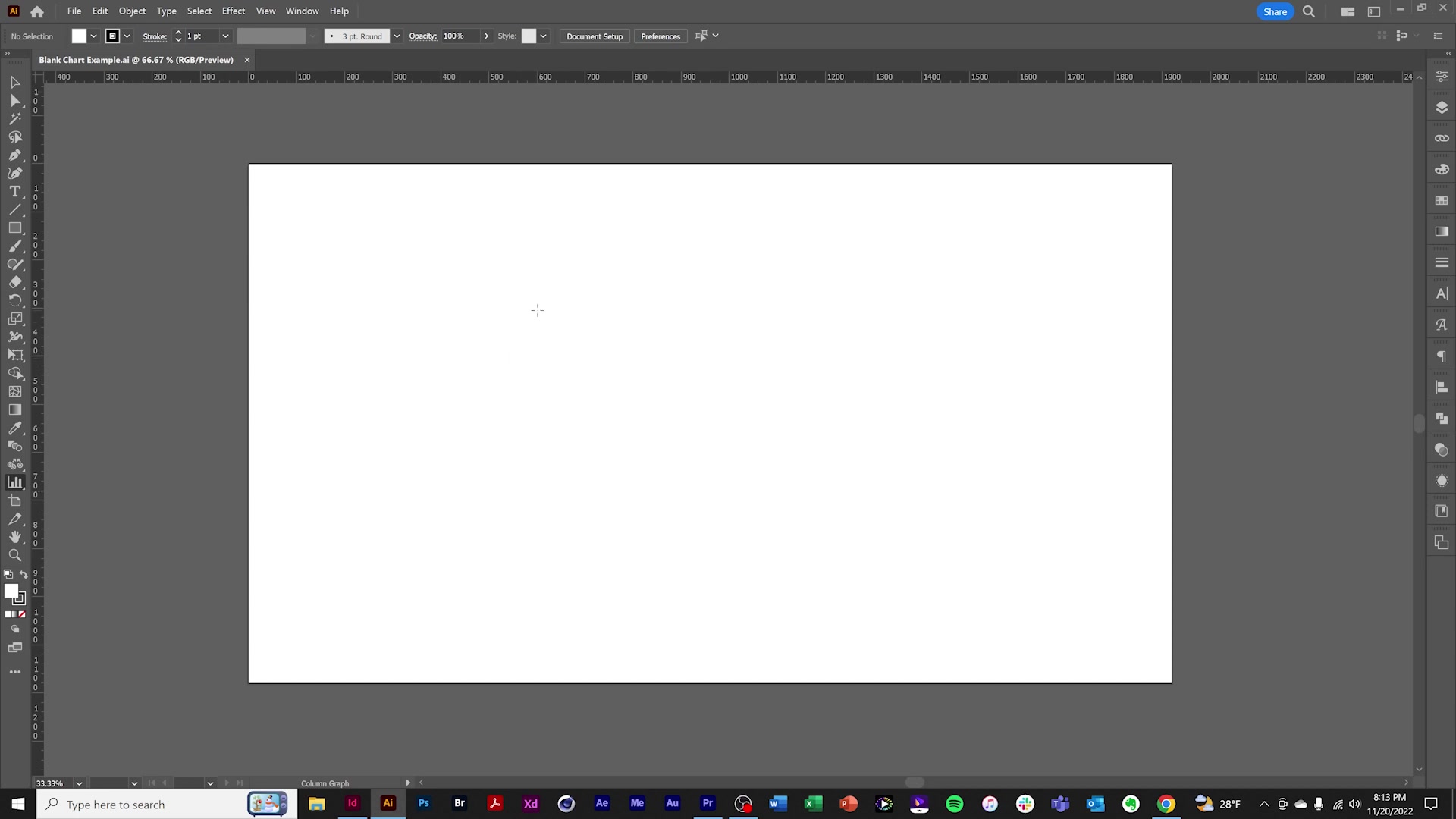This screenshot has height=819, width=1456.
Task: Expand the brush definition dropdown
Action: [x=397, y=36]
